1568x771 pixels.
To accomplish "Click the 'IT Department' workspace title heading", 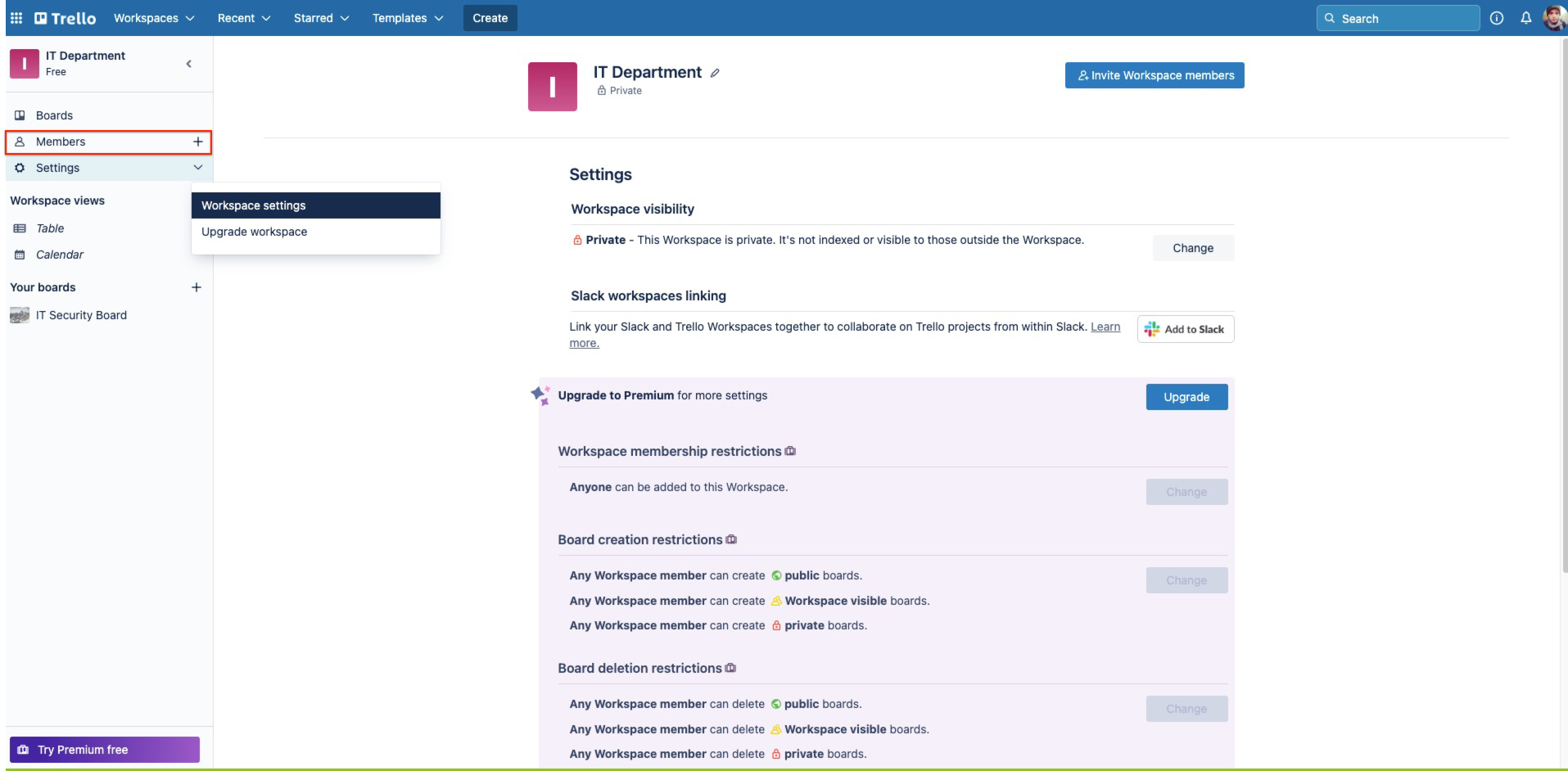I will click(648, 72).
